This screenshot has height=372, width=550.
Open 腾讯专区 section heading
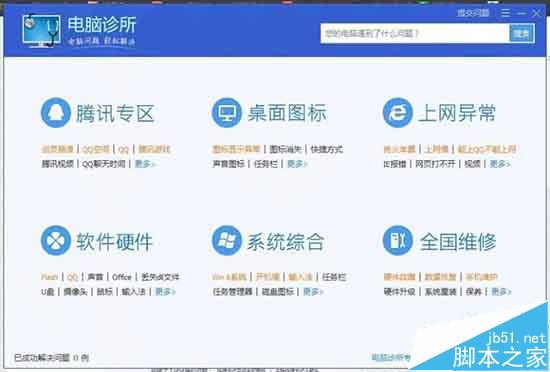tap(115, 114)
